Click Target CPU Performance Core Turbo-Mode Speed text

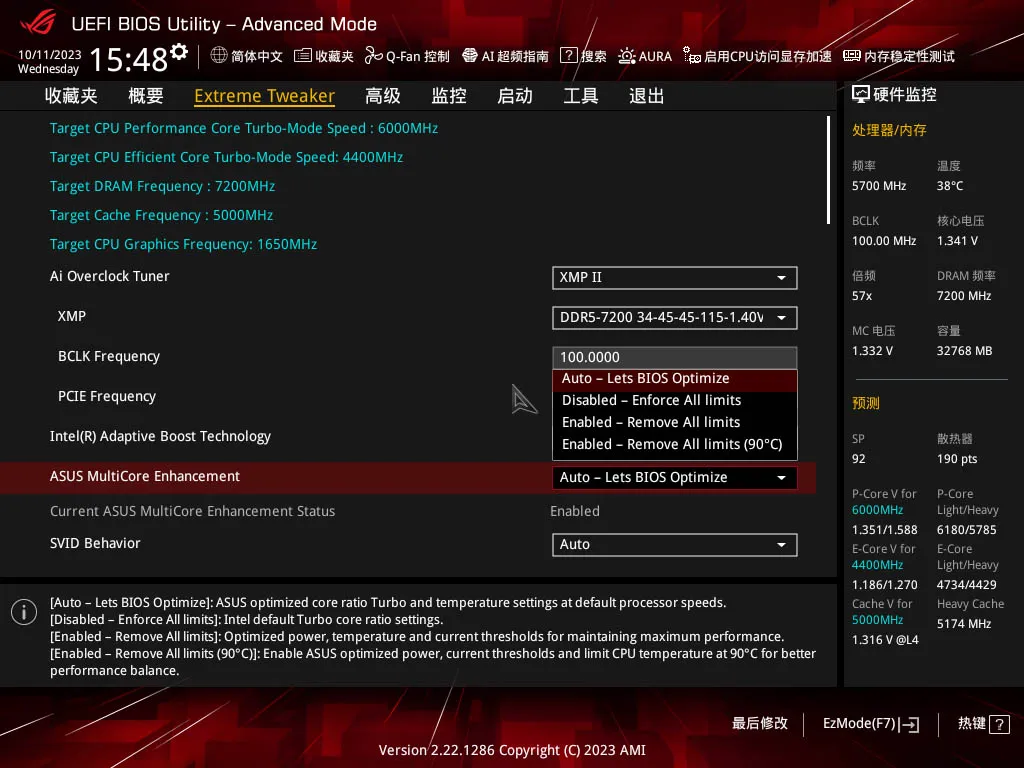[x=244, y=128]
